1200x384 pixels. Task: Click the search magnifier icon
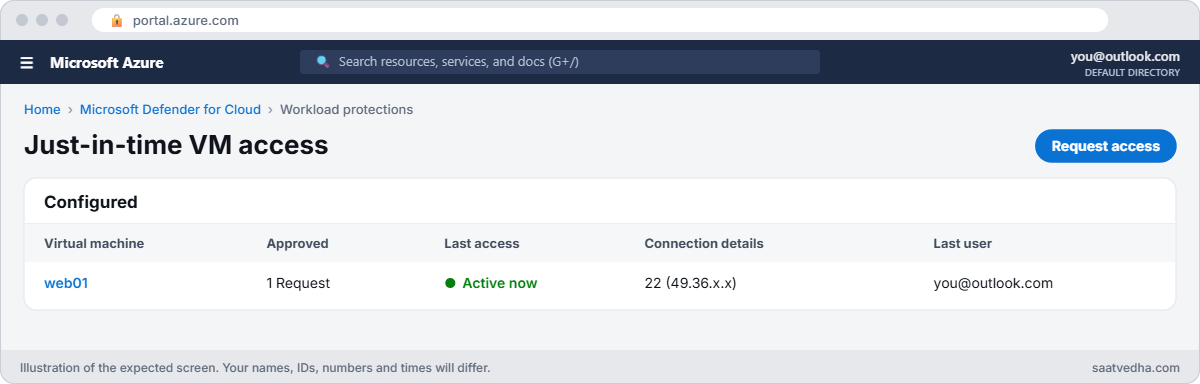pos(323,62)
